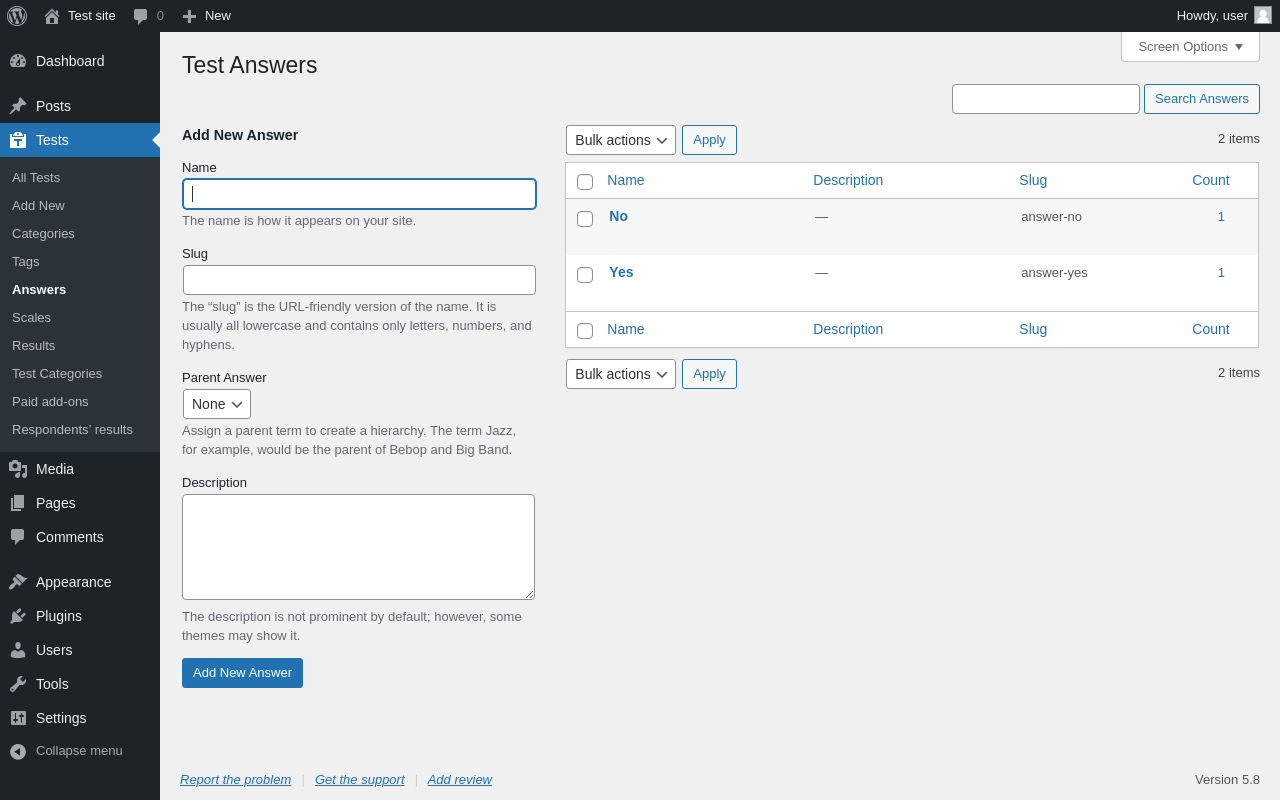The image size is (1280, 800).
Task: Click the Appearance paintbrush icon
Action: [x=18, y=582]
